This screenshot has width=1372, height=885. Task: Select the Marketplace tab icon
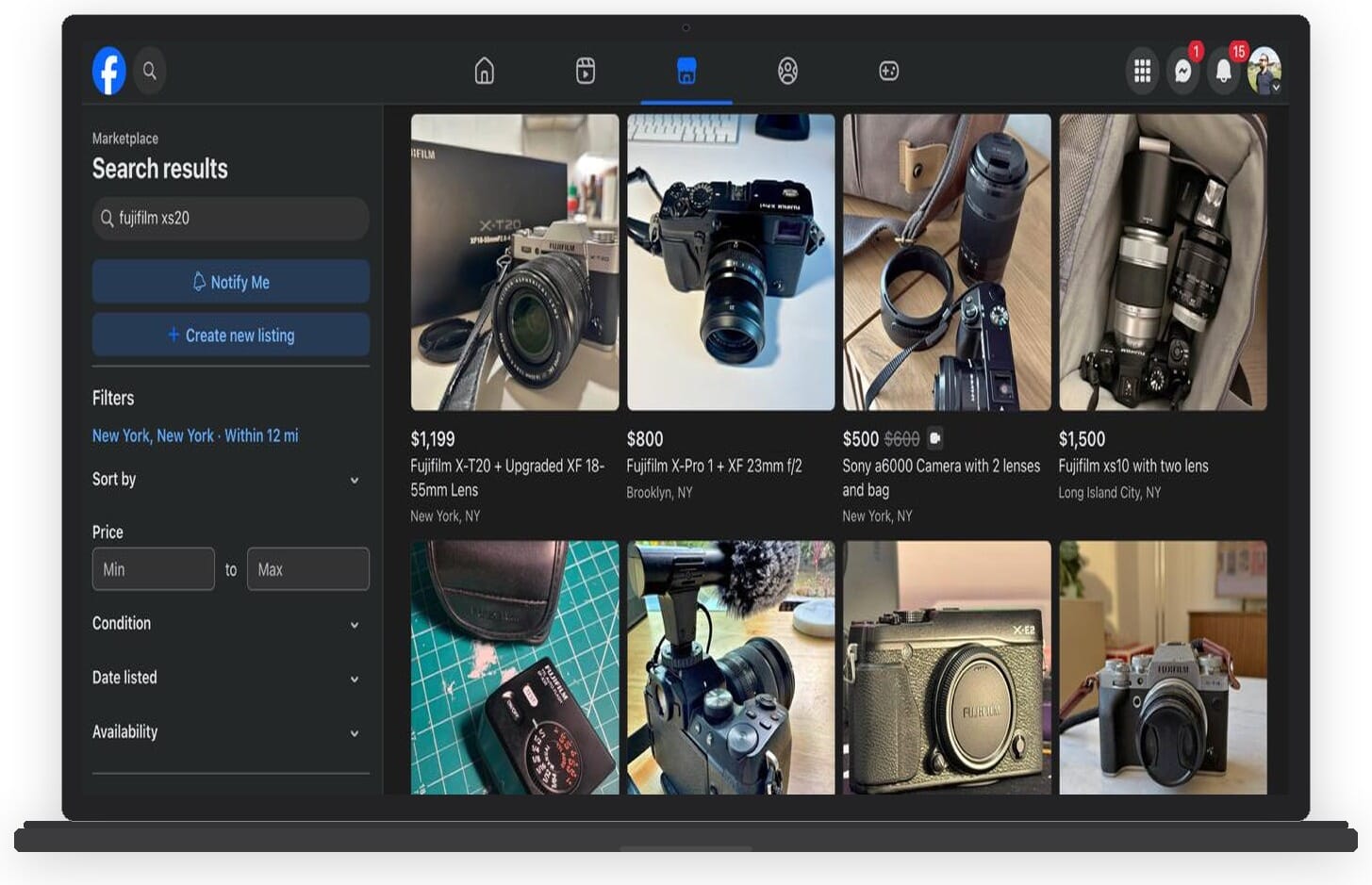(686, 71)
